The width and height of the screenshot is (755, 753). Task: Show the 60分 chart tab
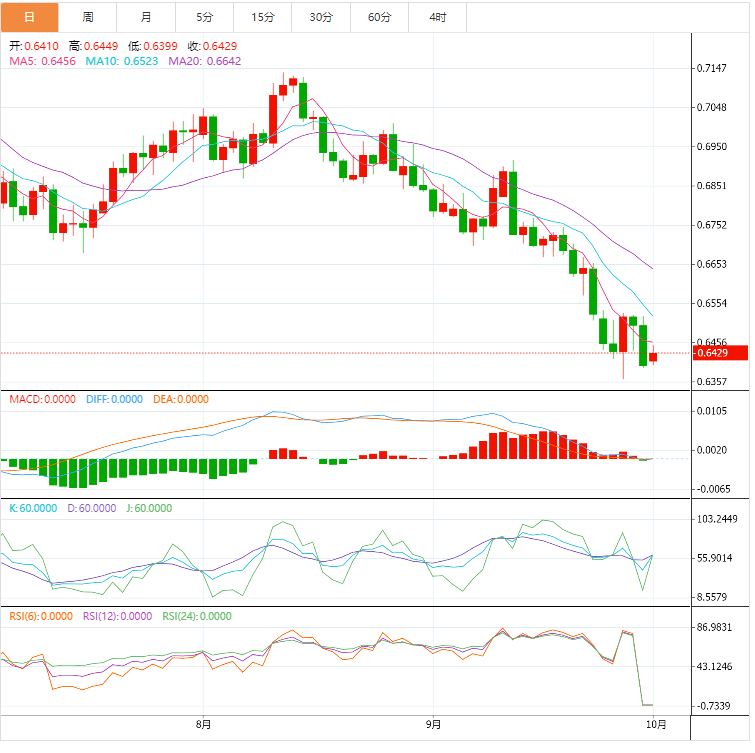[379, 17]
